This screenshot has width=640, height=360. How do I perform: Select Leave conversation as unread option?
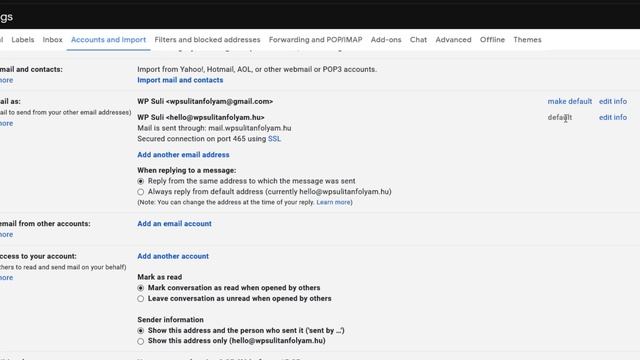140,298
